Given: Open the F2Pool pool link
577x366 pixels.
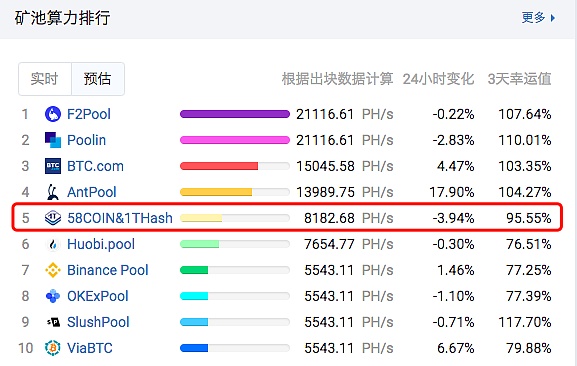Looking at the screenshot, I should (x=89, y=114).
